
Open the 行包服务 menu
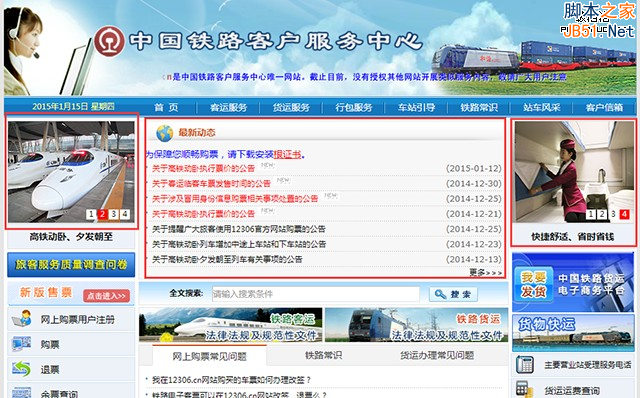point(354,107)
